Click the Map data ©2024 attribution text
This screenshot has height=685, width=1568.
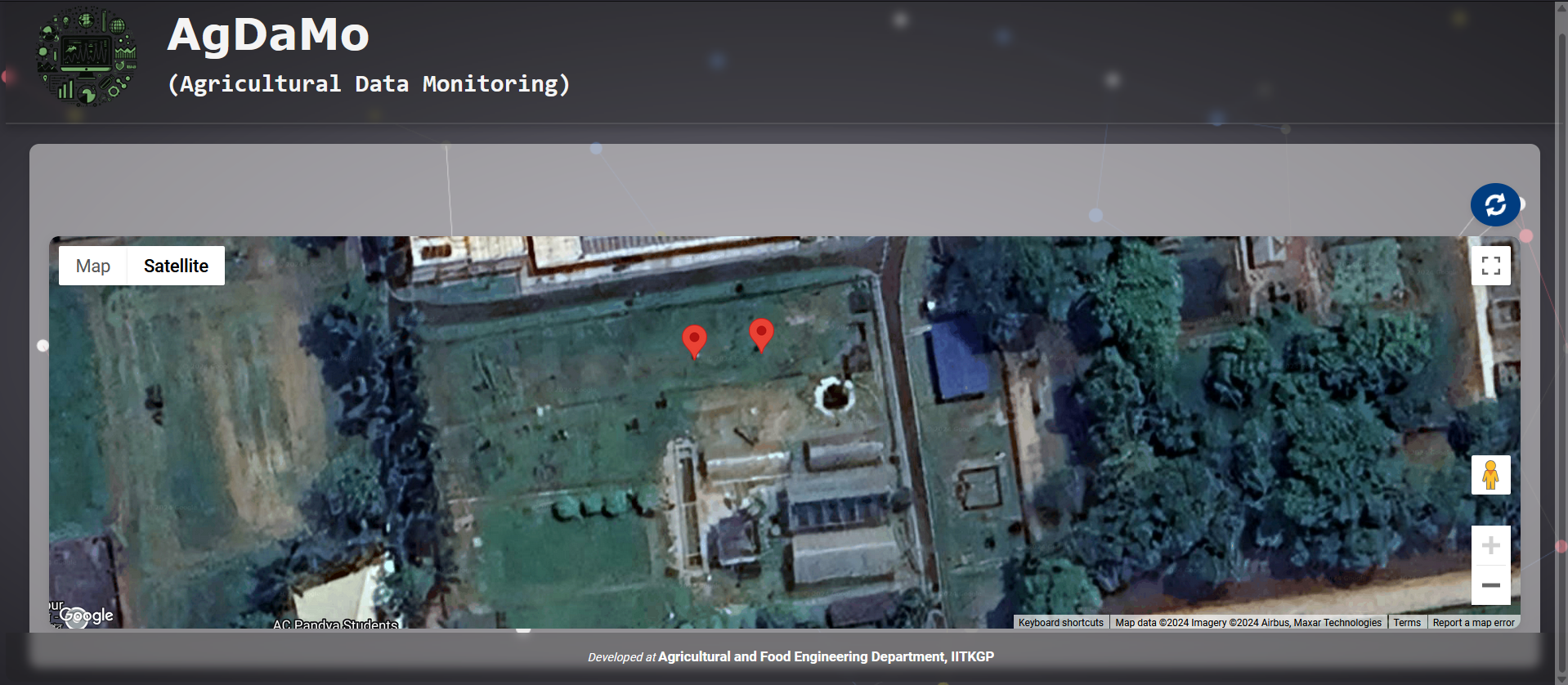click(x=1248, y=622)
